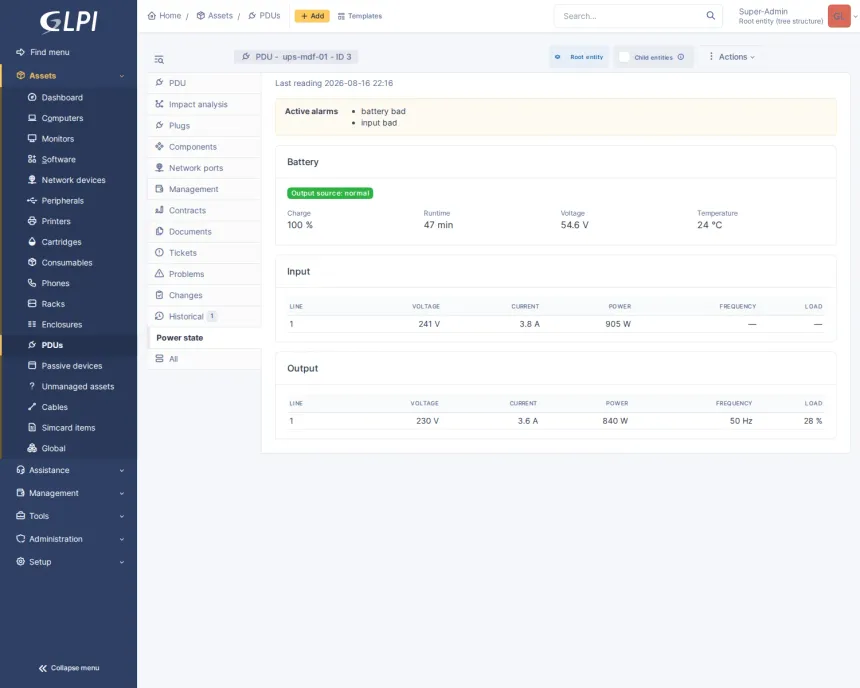
Task: Toggle the list search panel icon
Action: coord(159,59)
